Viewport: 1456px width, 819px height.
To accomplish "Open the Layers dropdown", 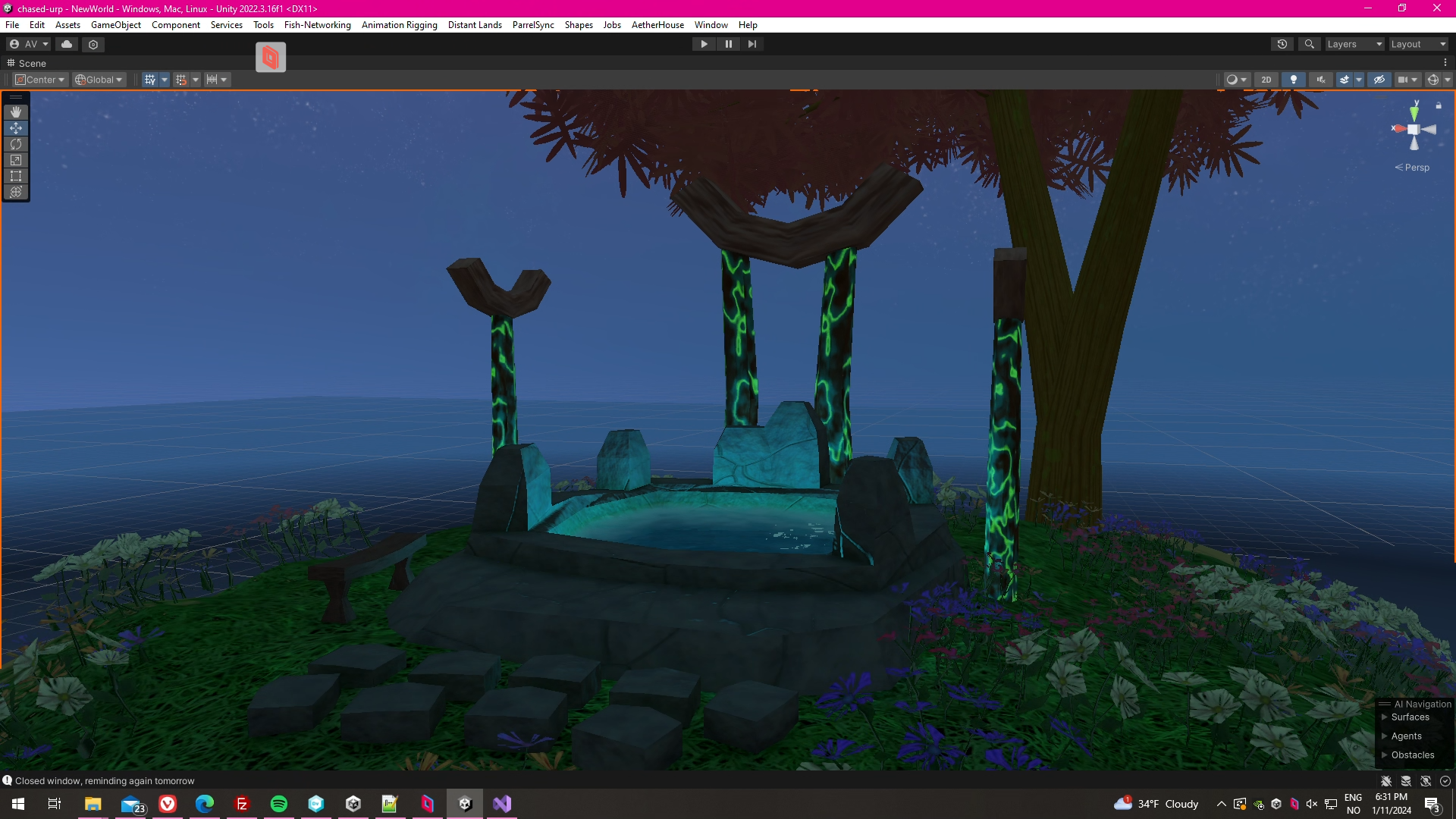I will (x=1354, y=44).
